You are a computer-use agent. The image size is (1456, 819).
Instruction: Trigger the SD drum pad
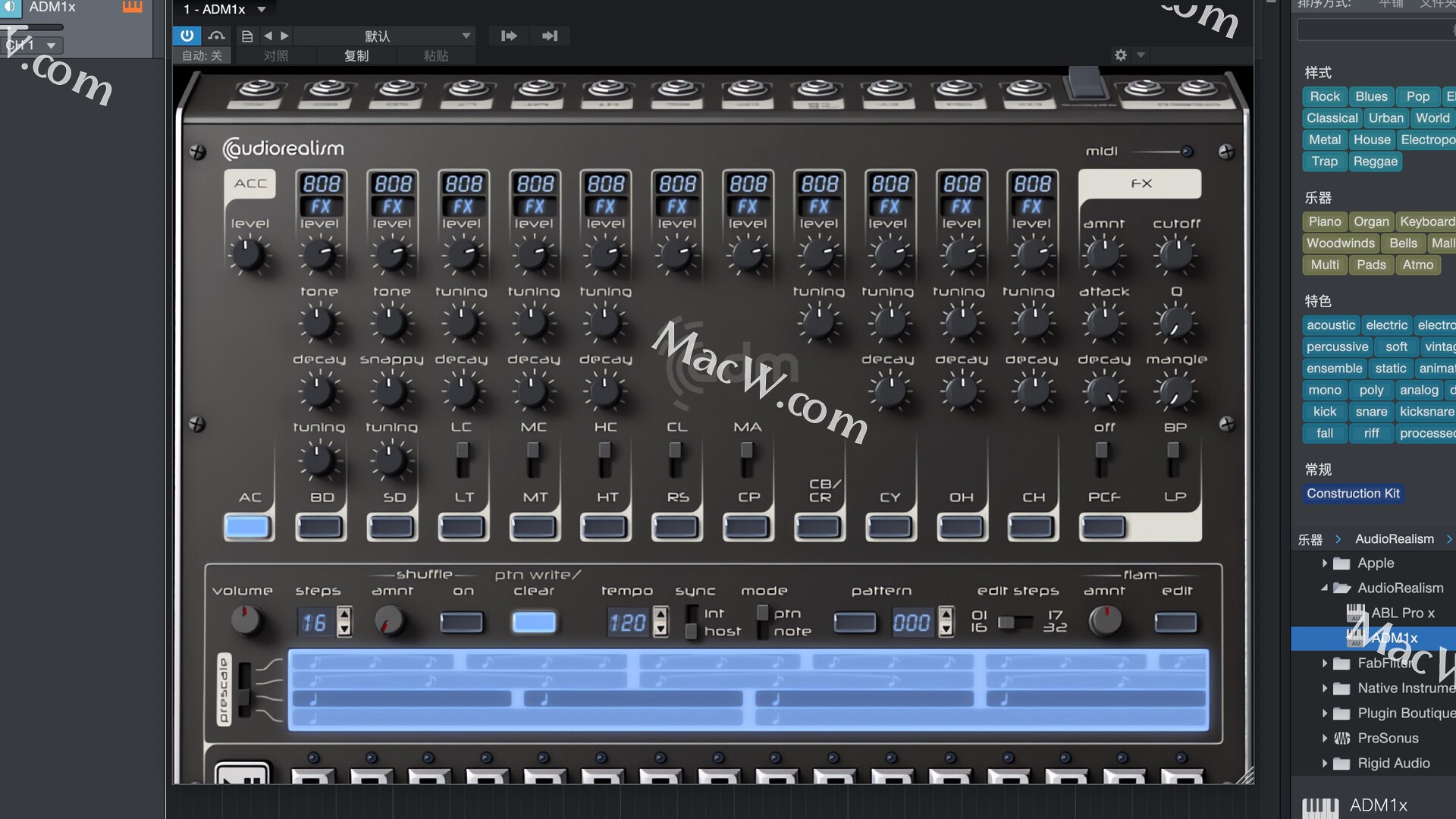tap(391, 526)
